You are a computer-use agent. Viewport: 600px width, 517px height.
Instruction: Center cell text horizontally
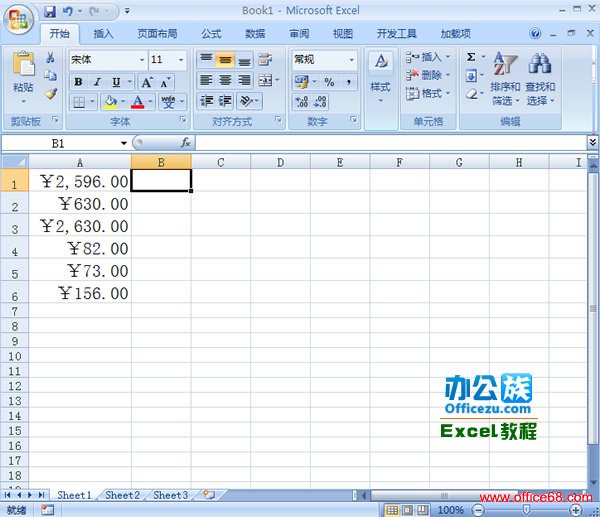click(x=225, y=80)
